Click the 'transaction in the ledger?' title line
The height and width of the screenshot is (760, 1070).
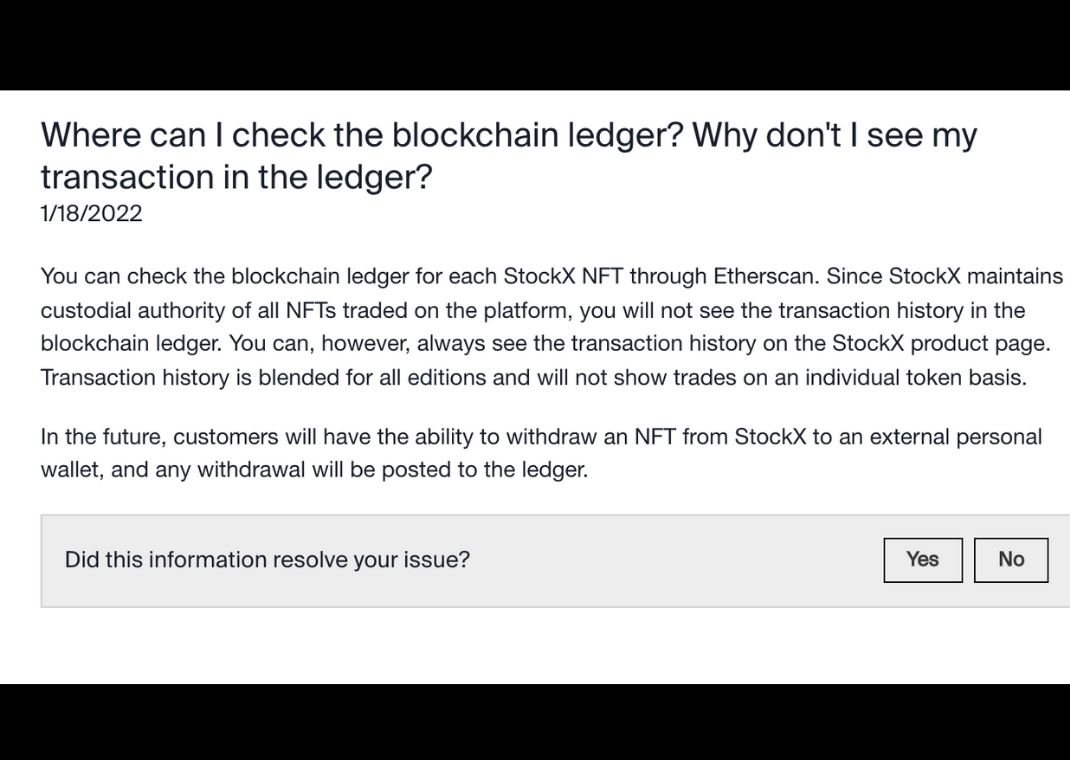coord(236,177)
